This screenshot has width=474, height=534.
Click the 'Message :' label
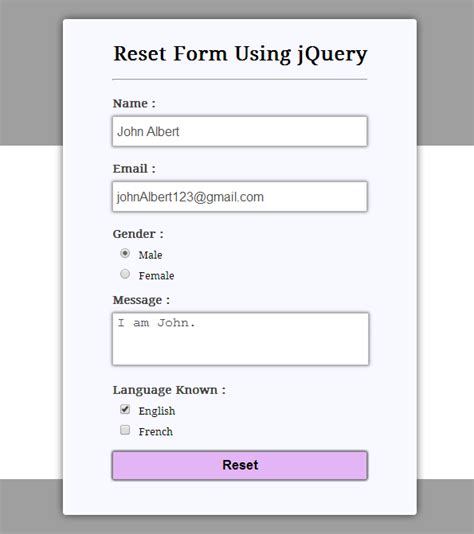coord(141,300)
